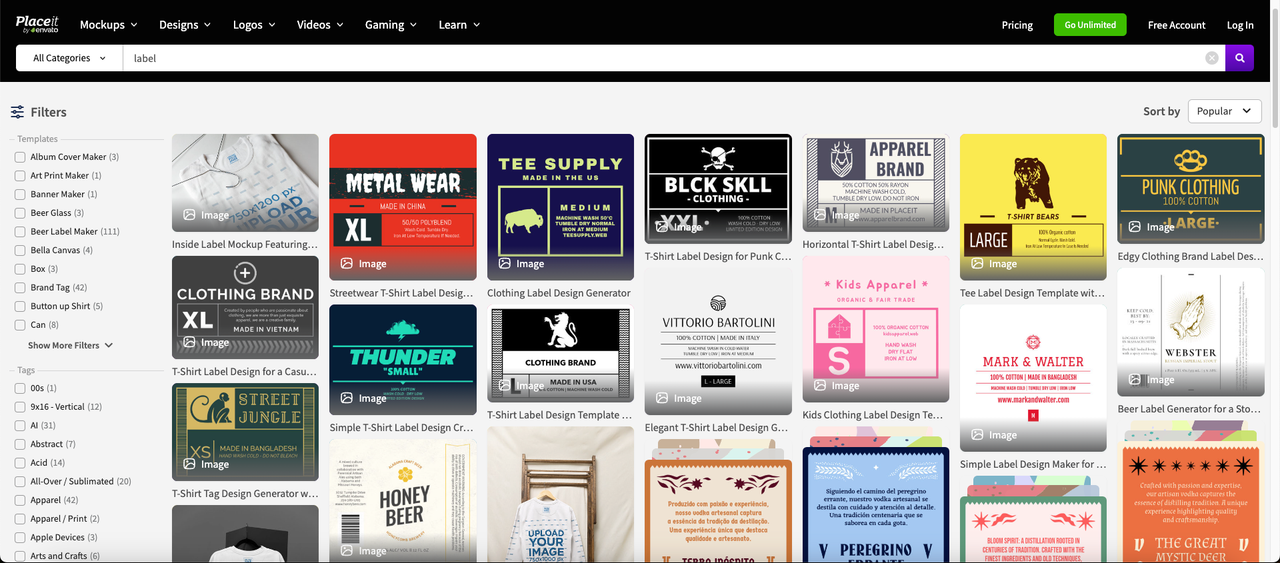Viewport: 1280px width, 563px height.
Task: Tick the Abstract tag checkbox
Action: [x=20, y=444]
